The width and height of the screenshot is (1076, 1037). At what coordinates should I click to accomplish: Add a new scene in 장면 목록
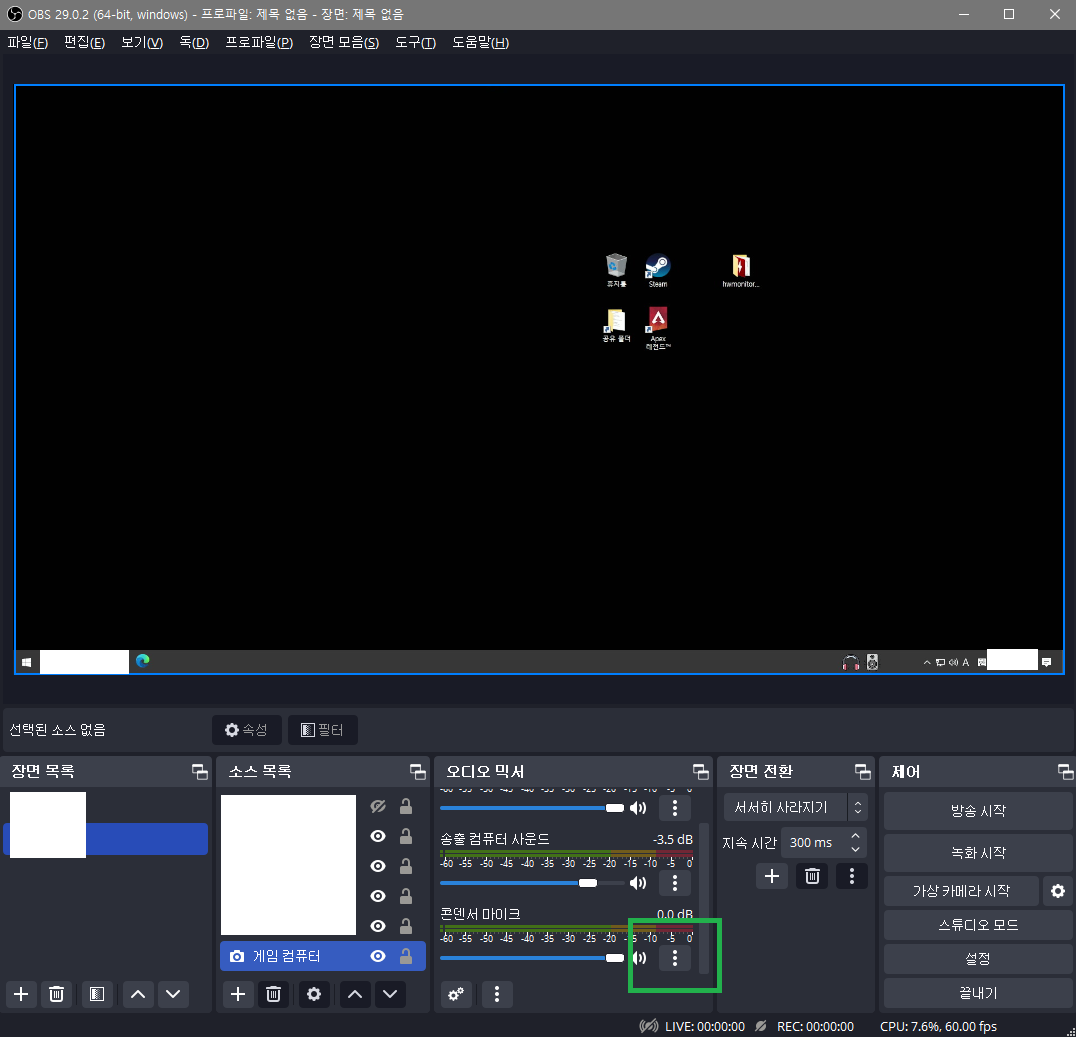[x=21, y=994]
